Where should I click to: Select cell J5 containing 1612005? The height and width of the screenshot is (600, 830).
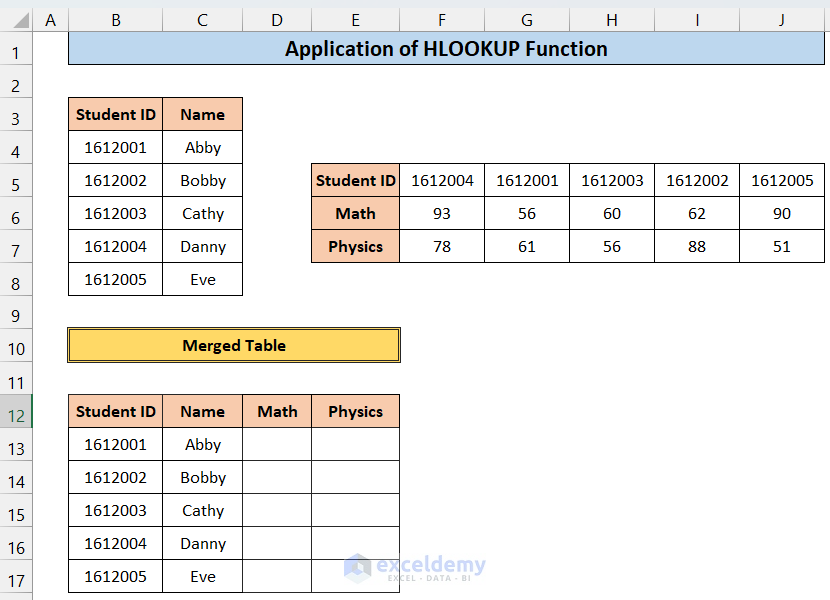click(x=782, y=181)
